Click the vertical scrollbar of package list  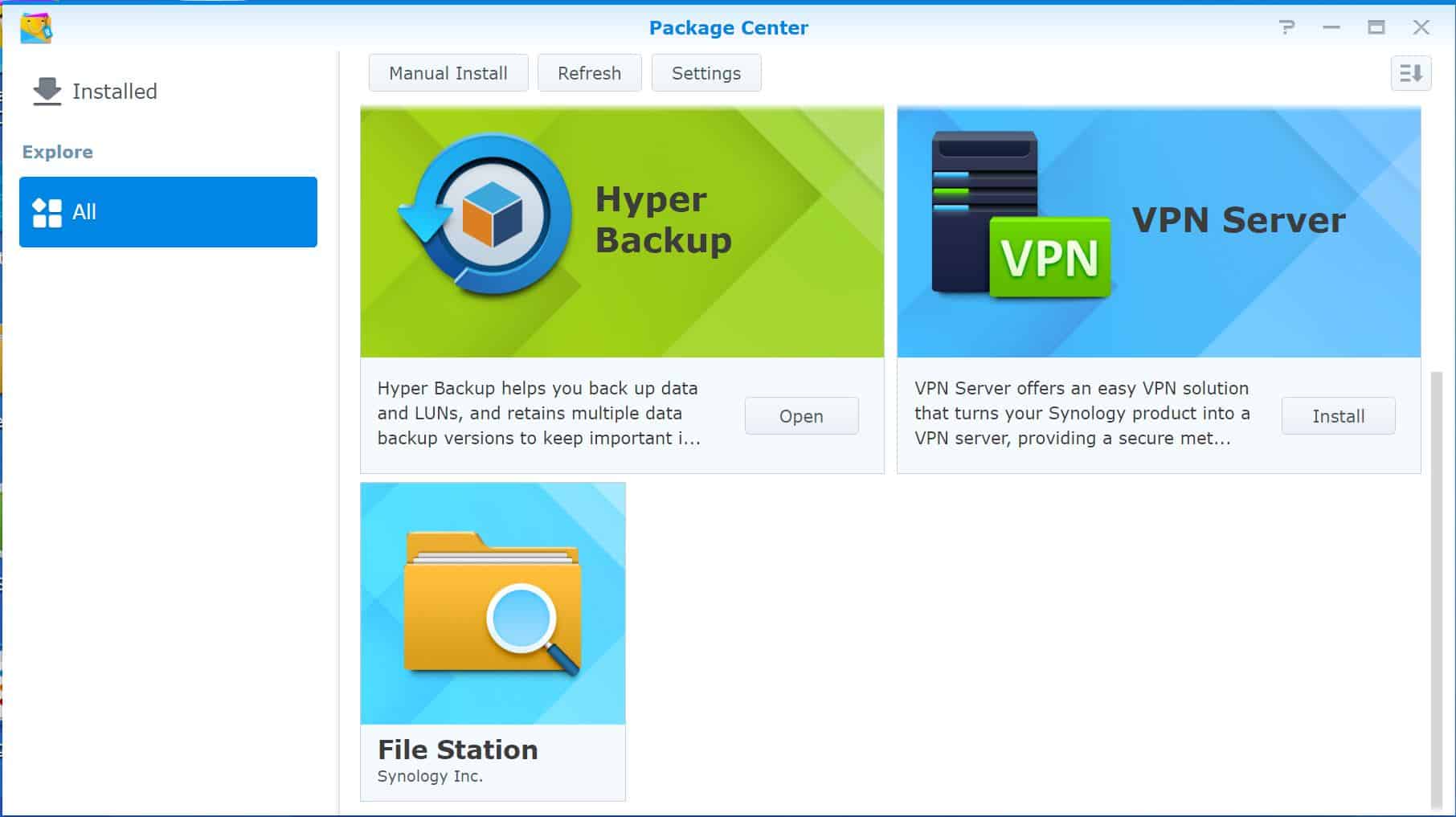(x=1436, y=590)
